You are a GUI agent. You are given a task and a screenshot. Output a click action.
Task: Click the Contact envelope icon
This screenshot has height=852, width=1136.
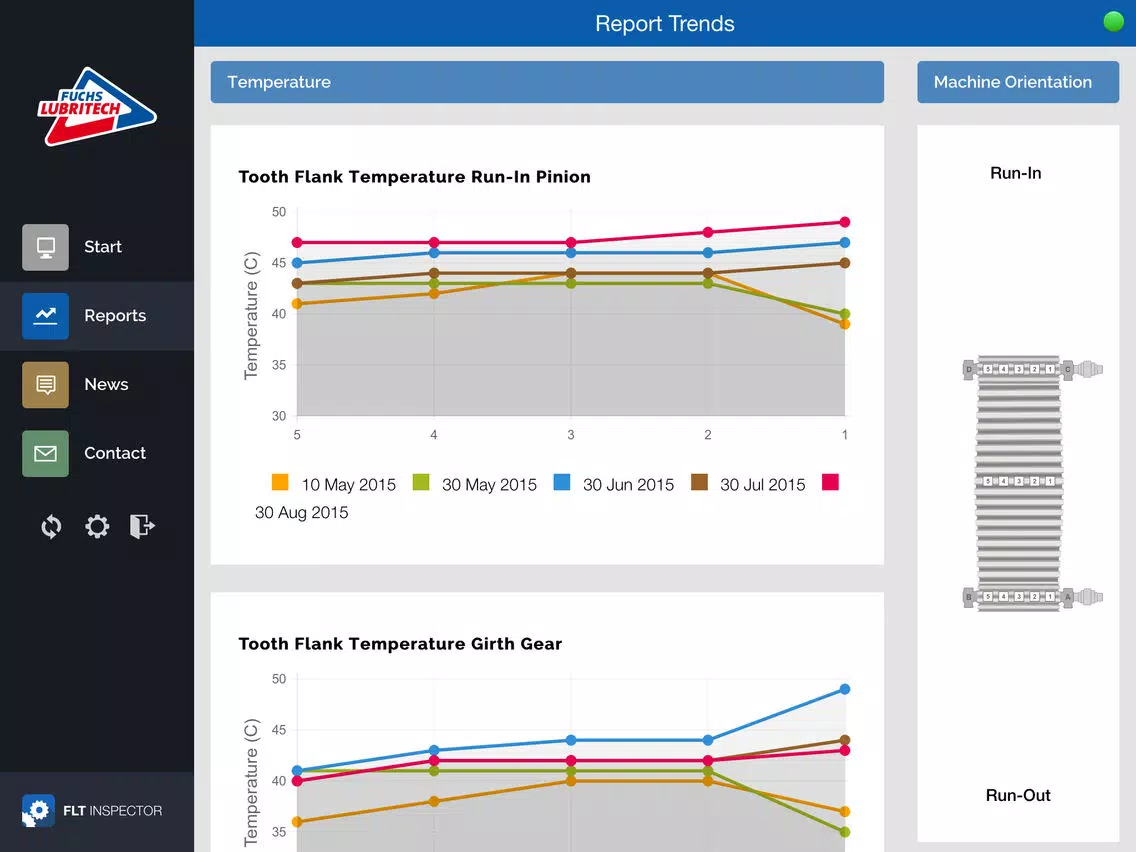[46, 454]
